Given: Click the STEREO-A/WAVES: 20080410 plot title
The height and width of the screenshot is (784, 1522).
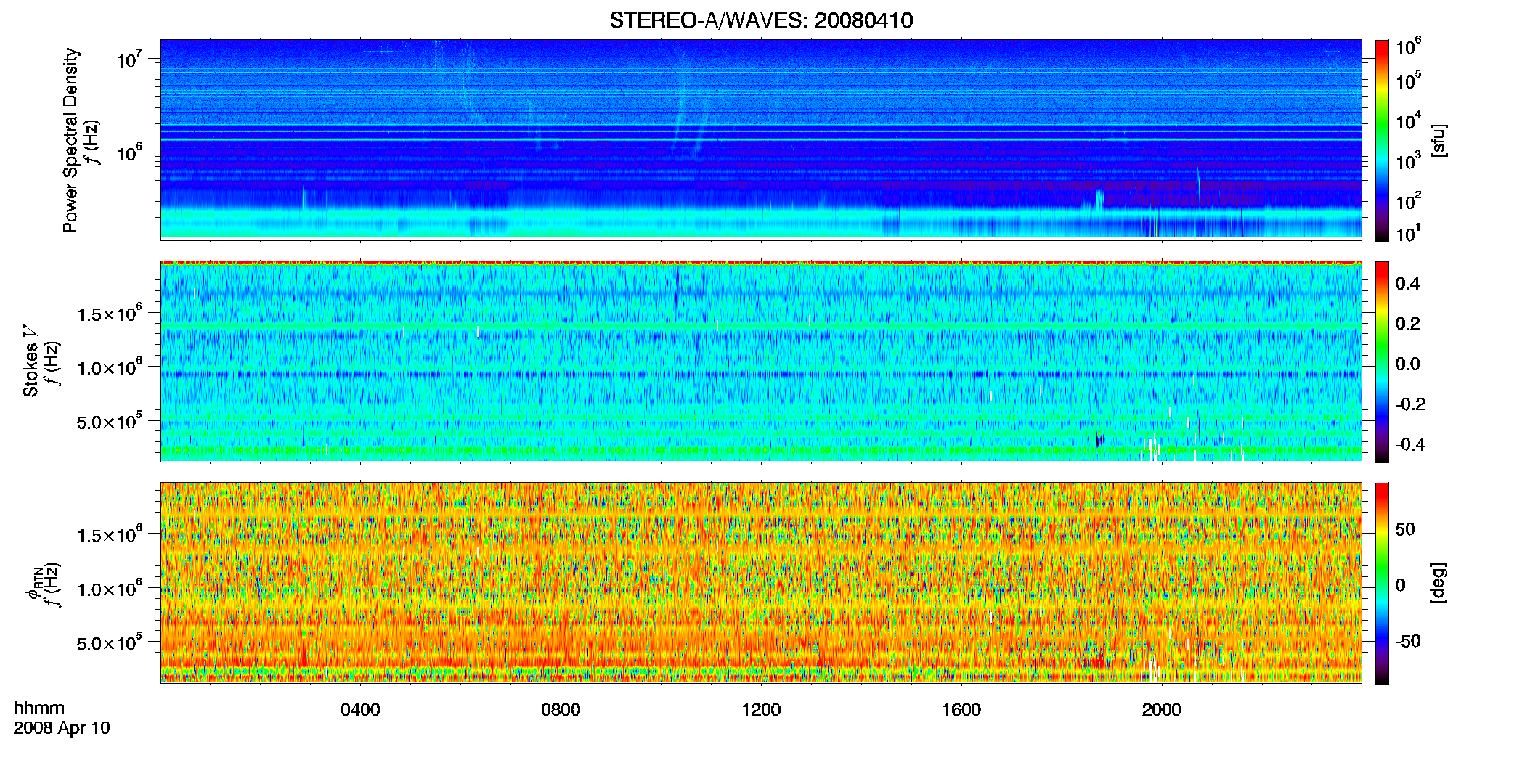Looking at the screenshot, I should point(761,20).
